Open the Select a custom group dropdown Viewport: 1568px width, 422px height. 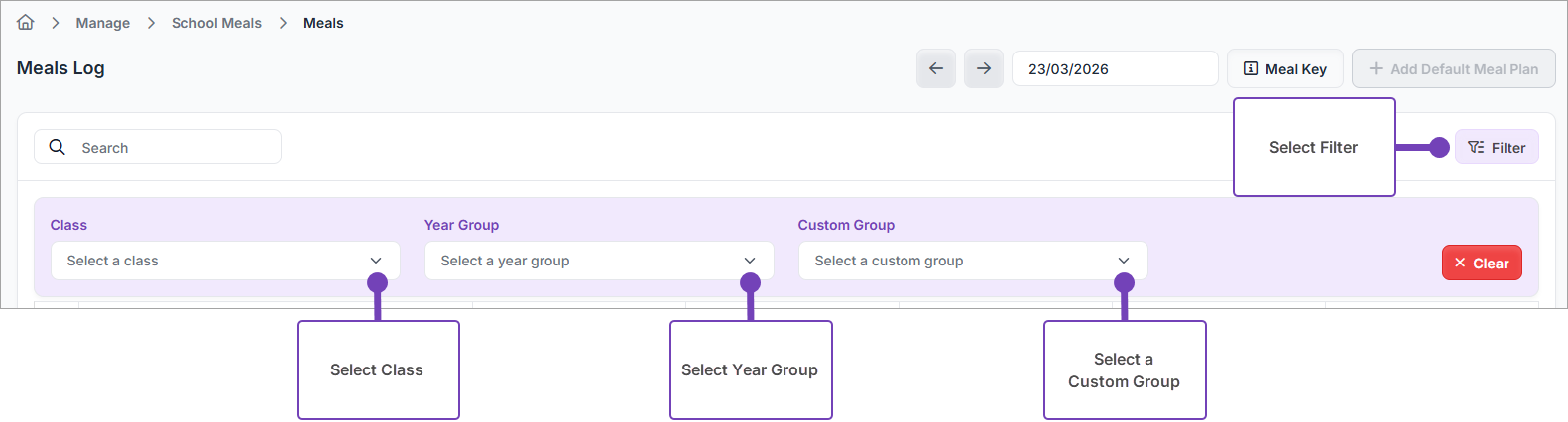[x=973, y=261]
